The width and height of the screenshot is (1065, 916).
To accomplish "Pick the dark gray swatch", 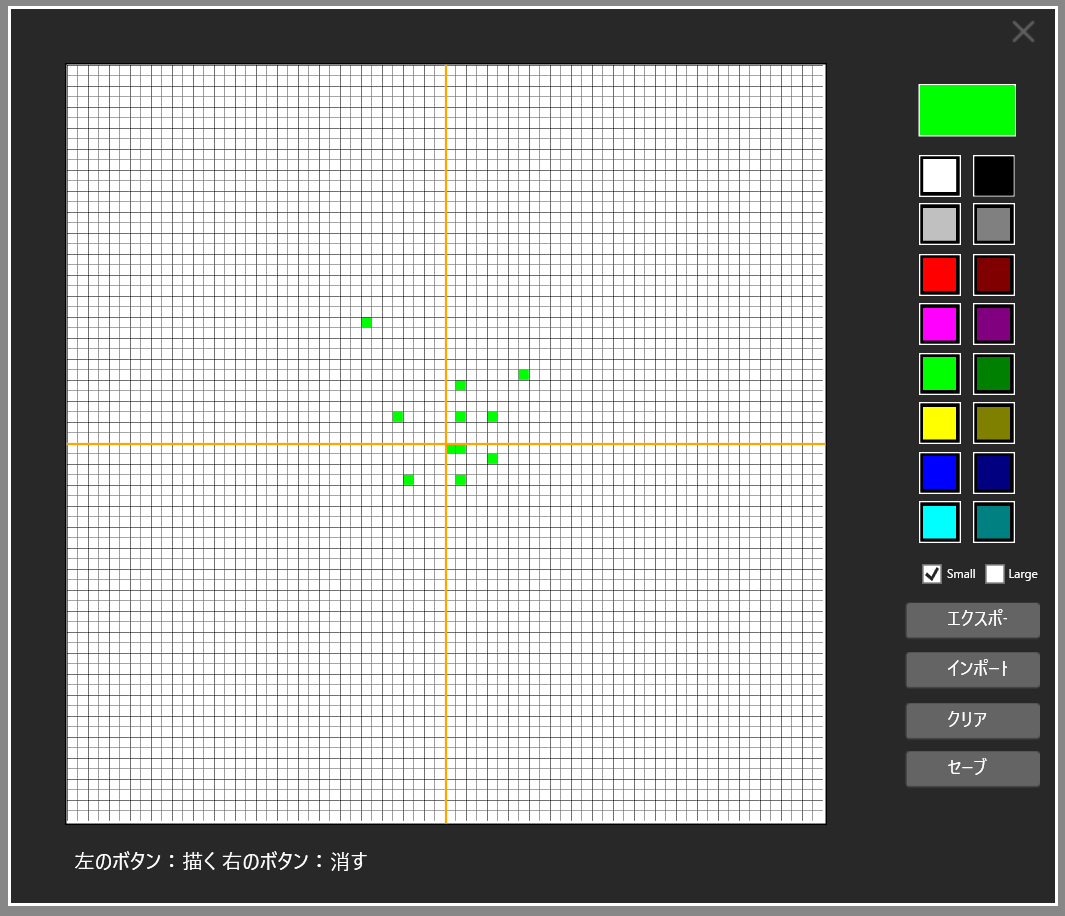I will (994, 224).
